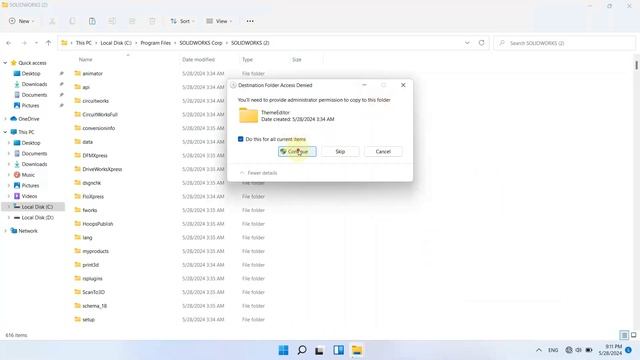The height and width of the screenshot is (360, 640).
Task: Sort by Date modified column header
Action: coord(198,60)
